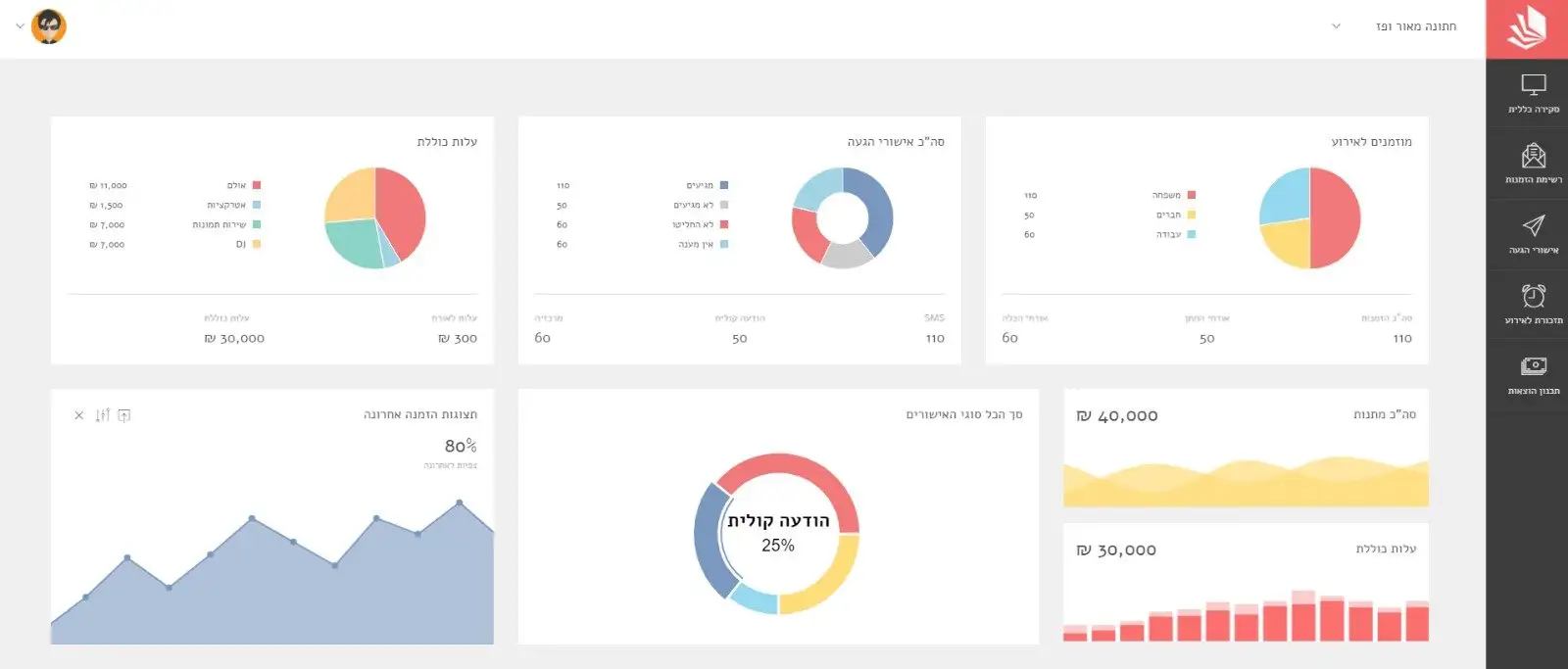Click the הודעה קולית 25% donut center label
Screen dimensions: 1568x669
point(778,533)
